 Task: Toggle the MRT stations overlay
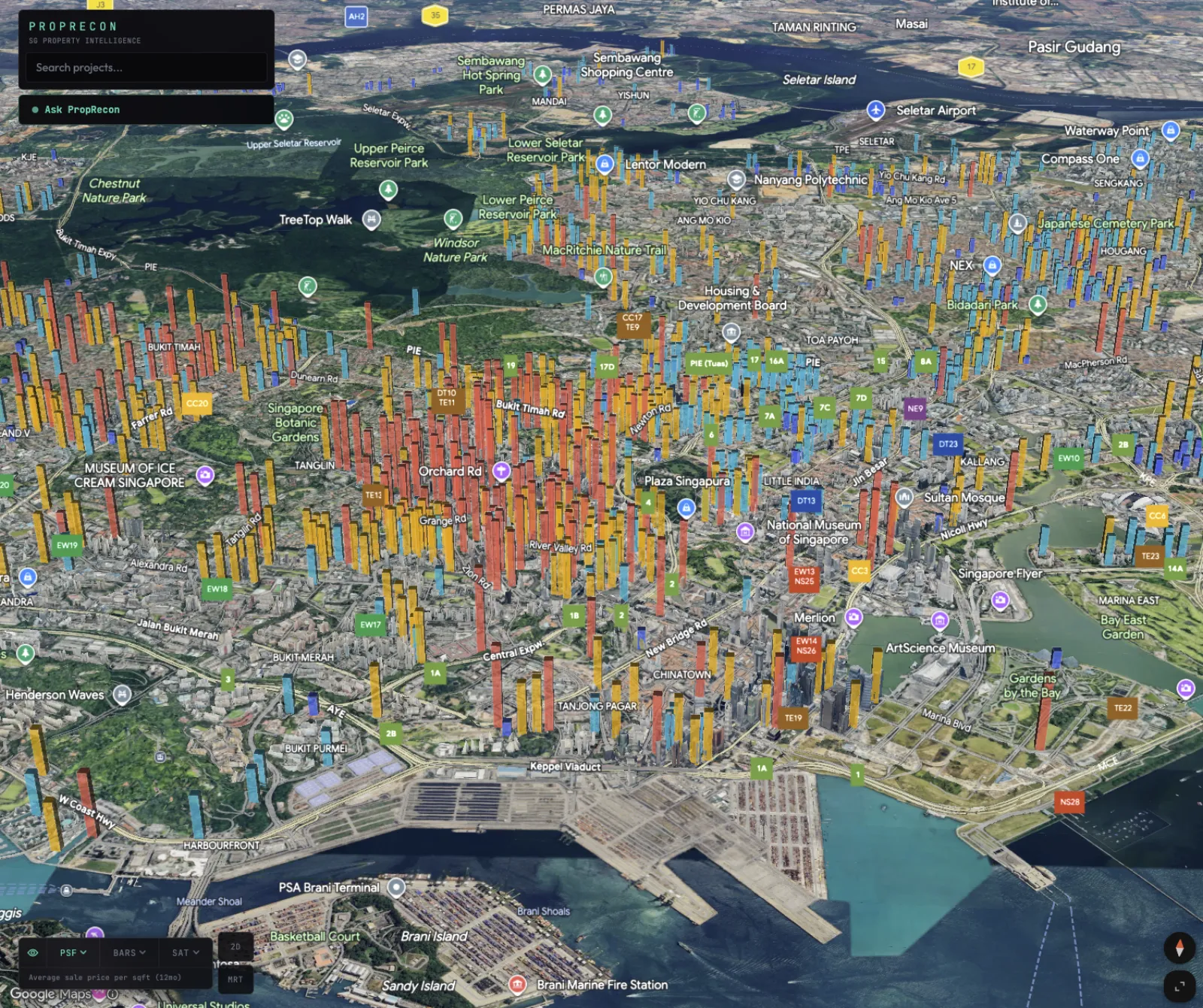pyautogui.click(x=235, y=979)
